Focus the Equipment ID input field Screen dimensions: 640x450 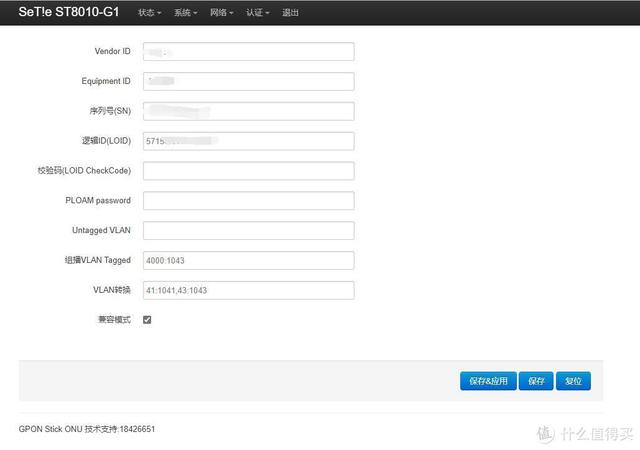(249, 81)
